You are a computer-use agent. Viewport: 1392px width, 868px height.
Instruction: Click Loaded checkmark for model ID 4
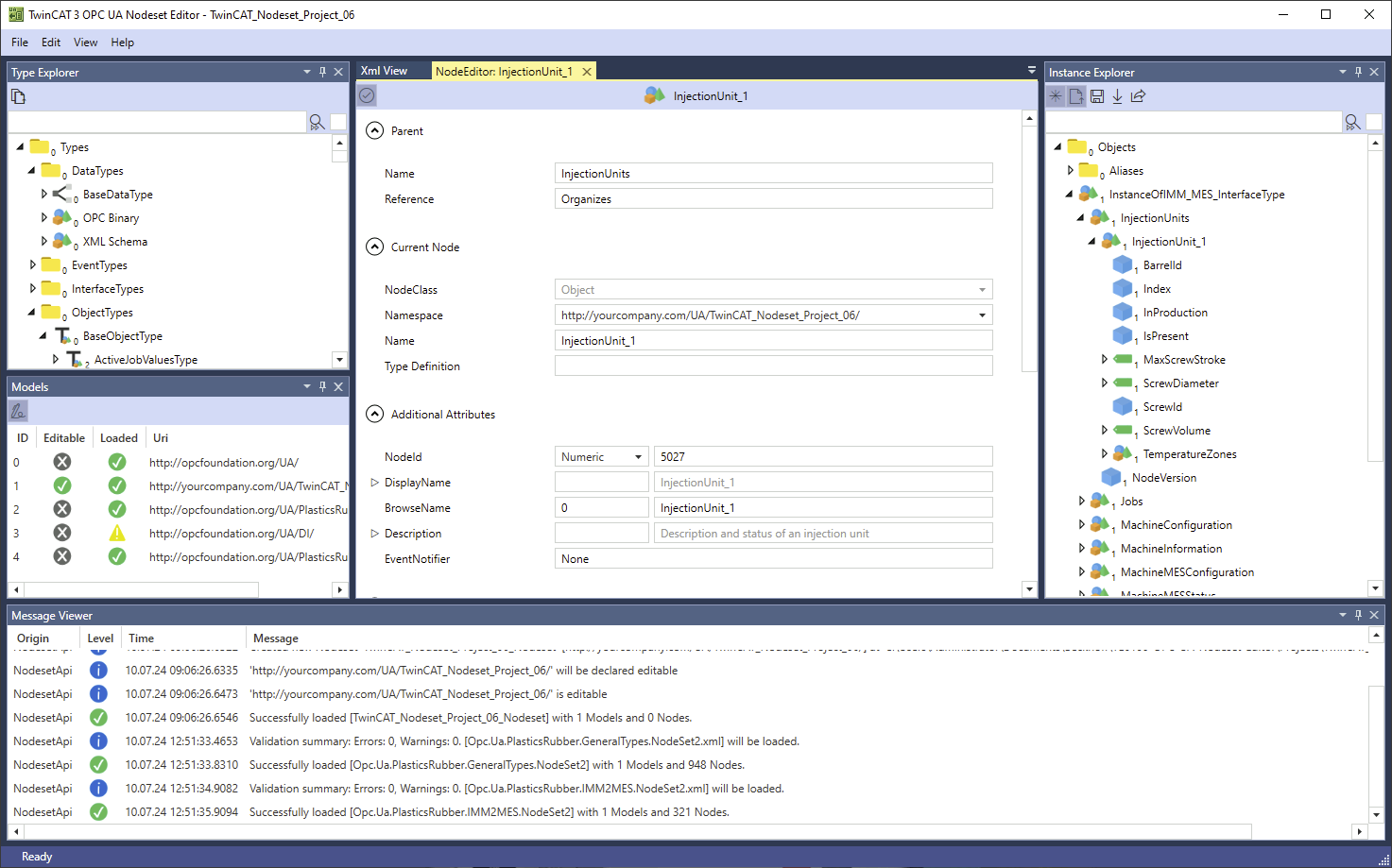(117, 556)
